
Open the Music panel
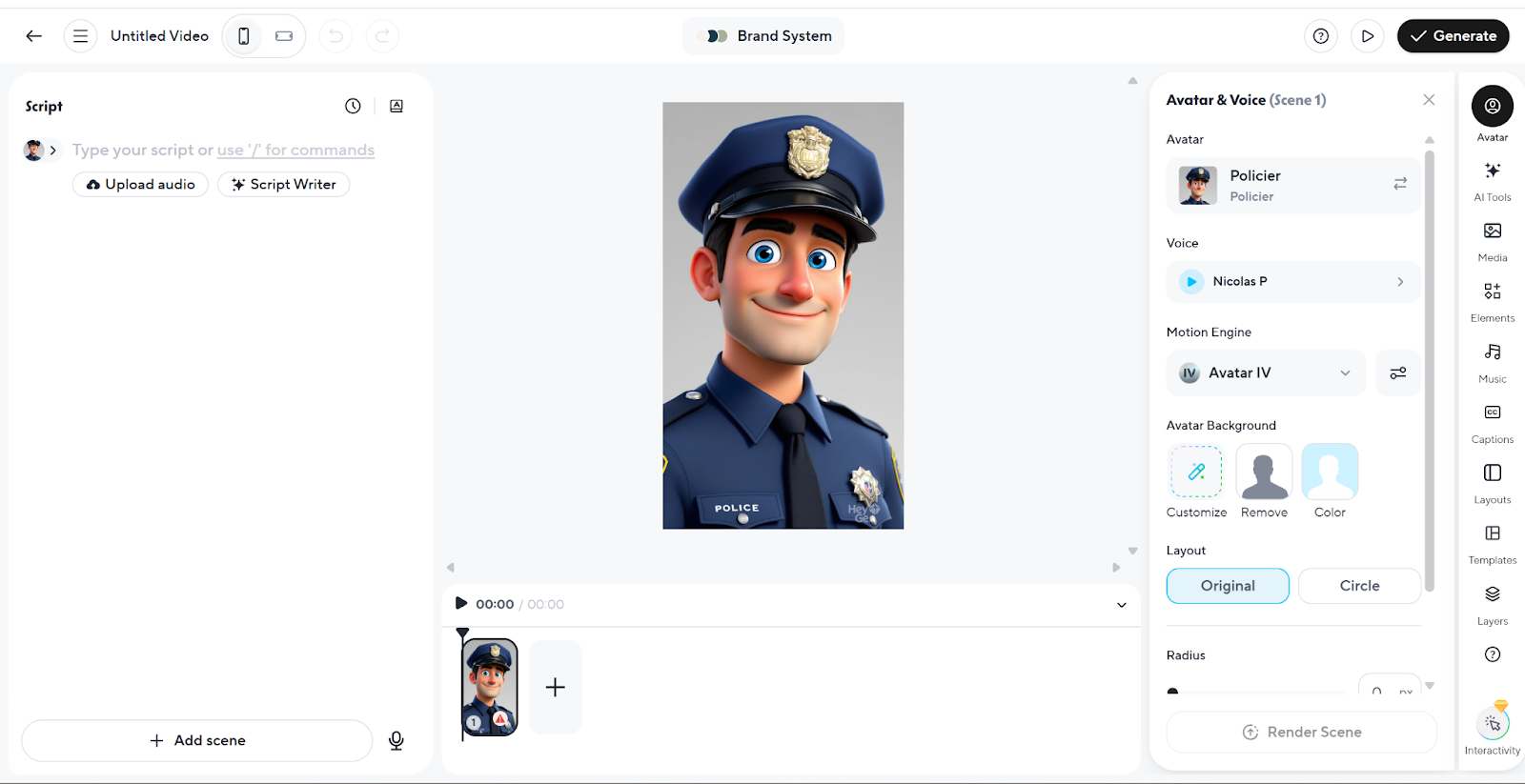tap(1492, 360)
